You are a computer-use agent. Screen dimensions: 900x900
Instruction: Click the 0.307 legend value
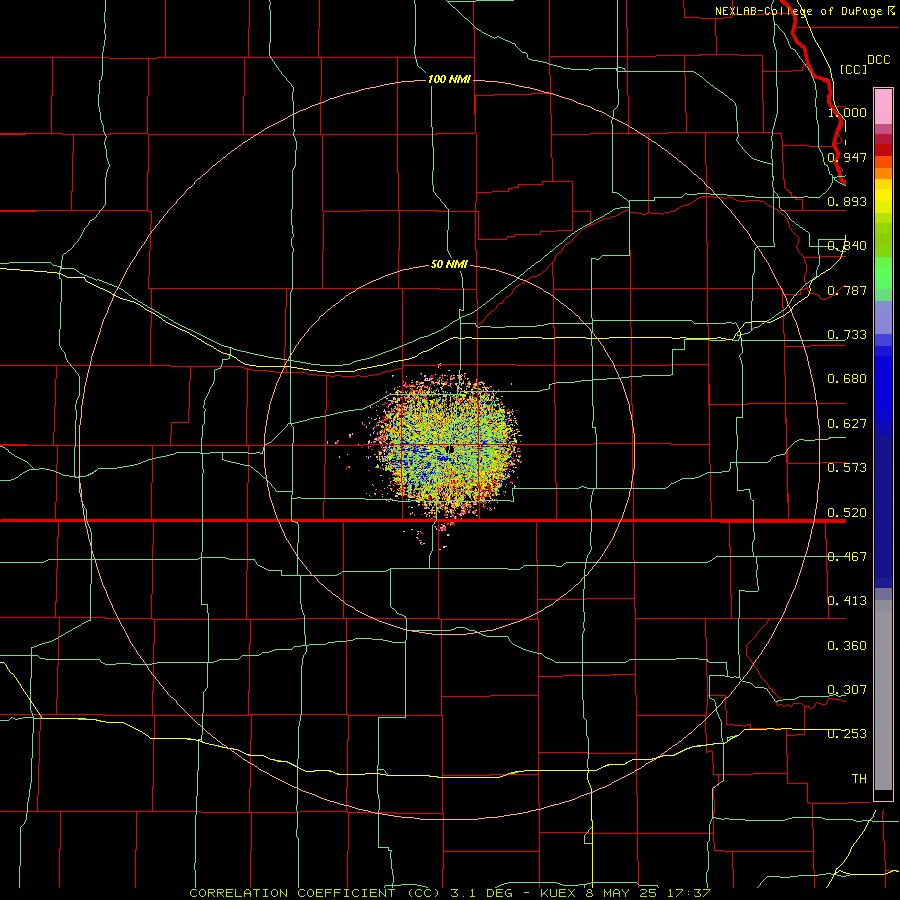847,690
